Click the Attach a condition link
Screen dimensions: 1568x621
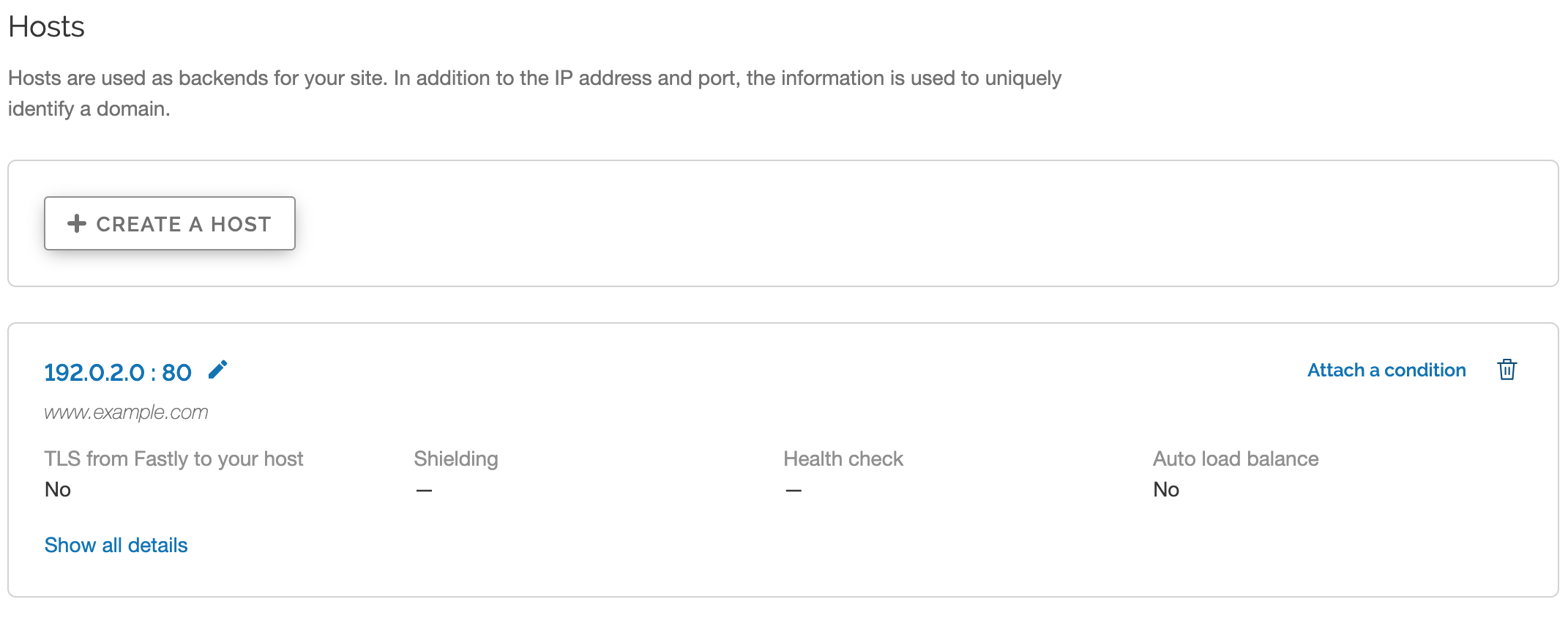[1386, 370]
